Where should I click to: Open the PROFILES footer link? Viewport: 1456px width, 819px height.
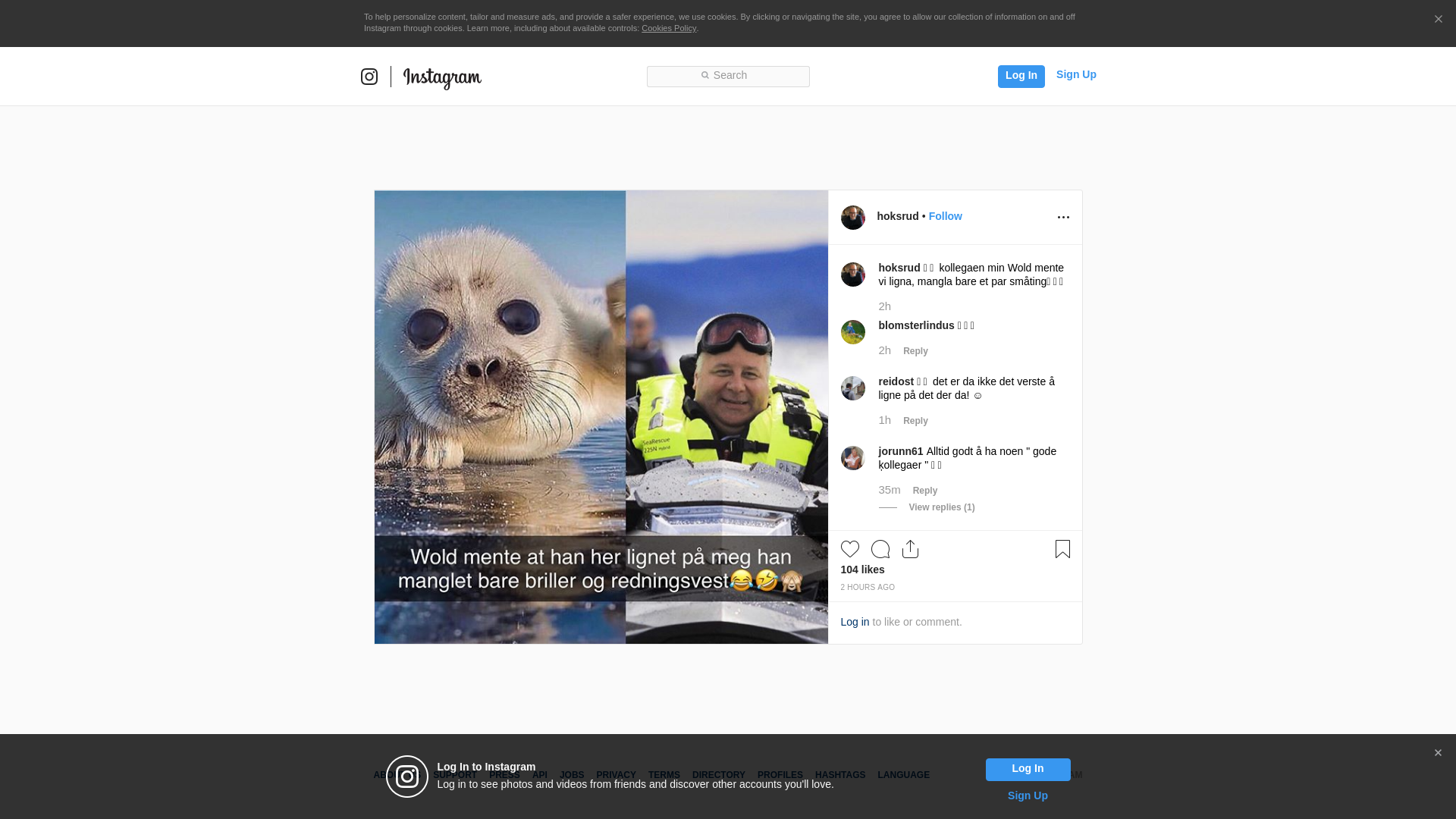coord(780,775)
